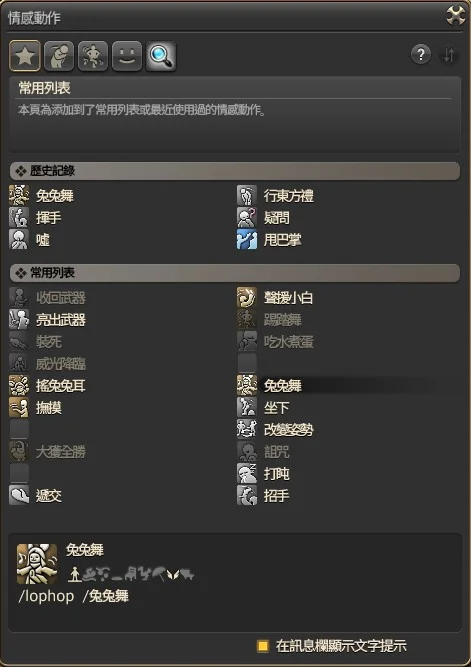Open the thinking figure general emotes tab

pyautogui.click(x=59, y=56)
